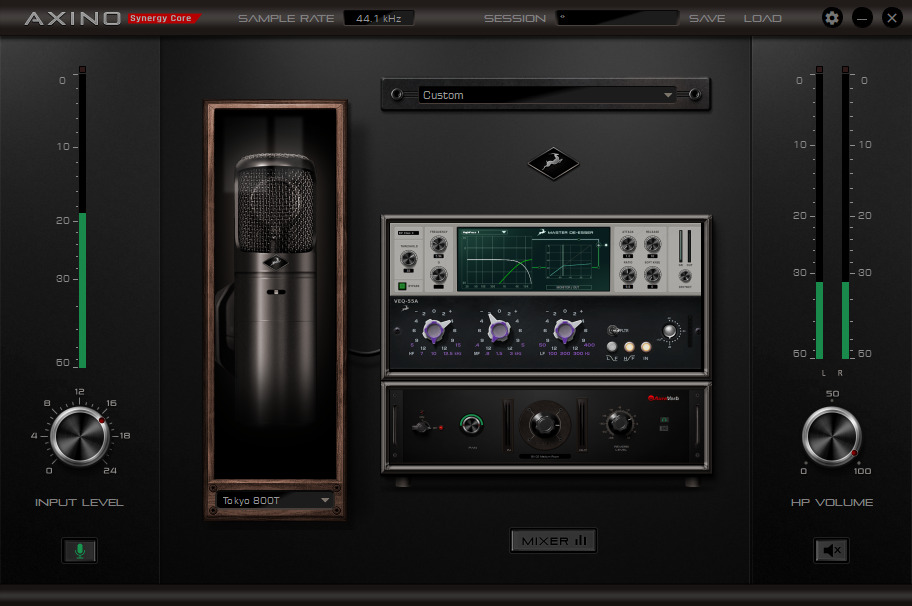Click the LOAD session button

(763, 19)
